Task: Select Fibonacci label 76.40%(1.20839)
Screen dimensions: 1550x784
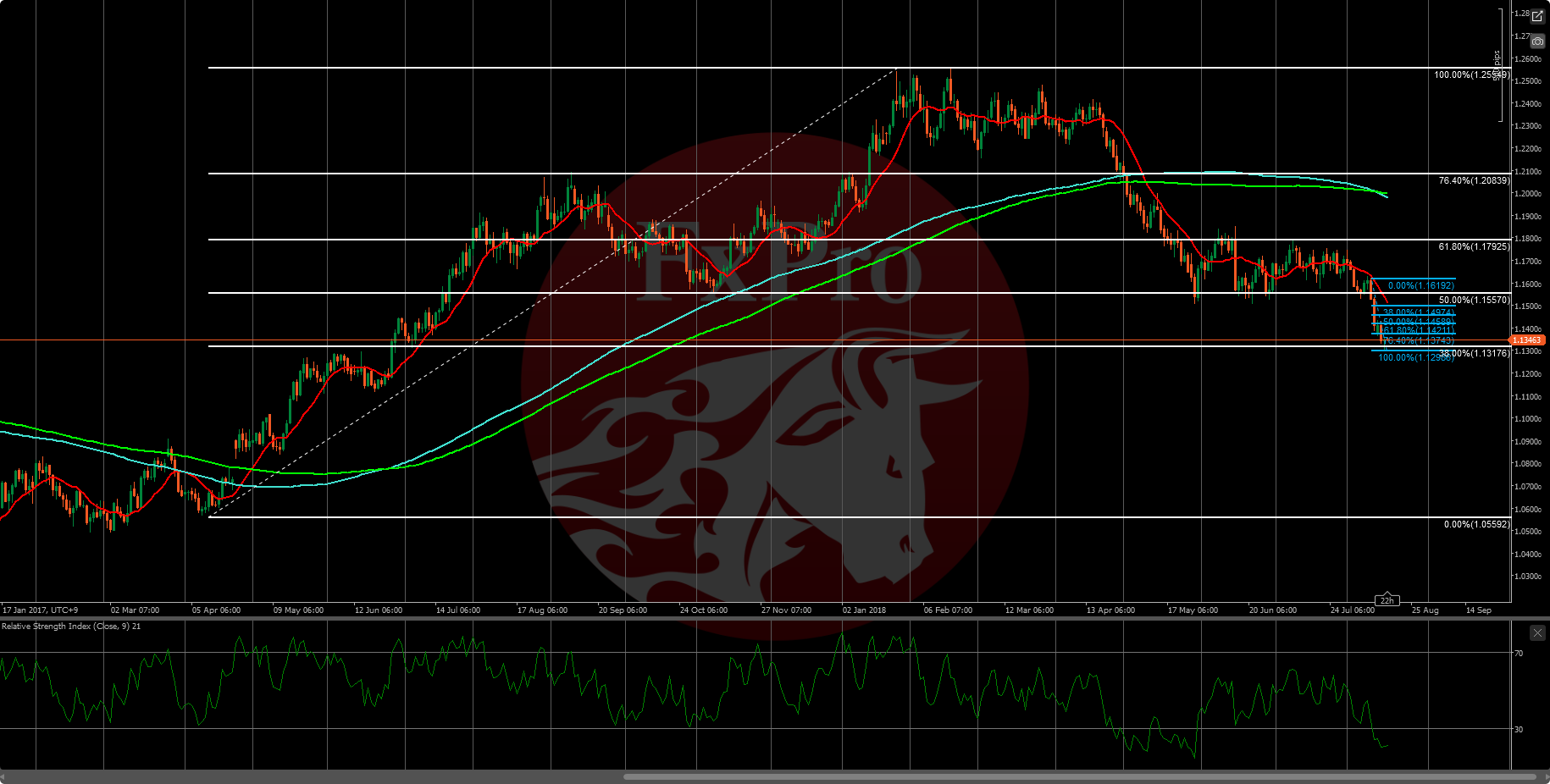Action: click(1474, 181)
